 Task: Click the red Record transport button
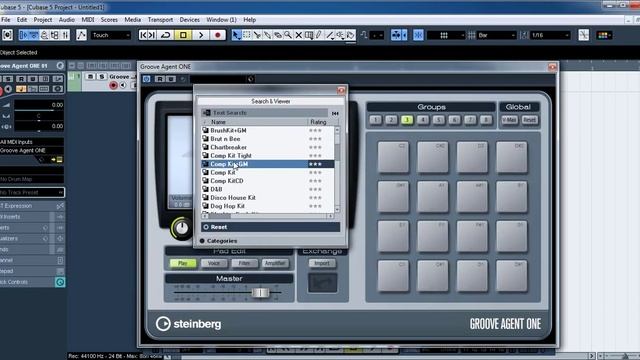point(218,35)
